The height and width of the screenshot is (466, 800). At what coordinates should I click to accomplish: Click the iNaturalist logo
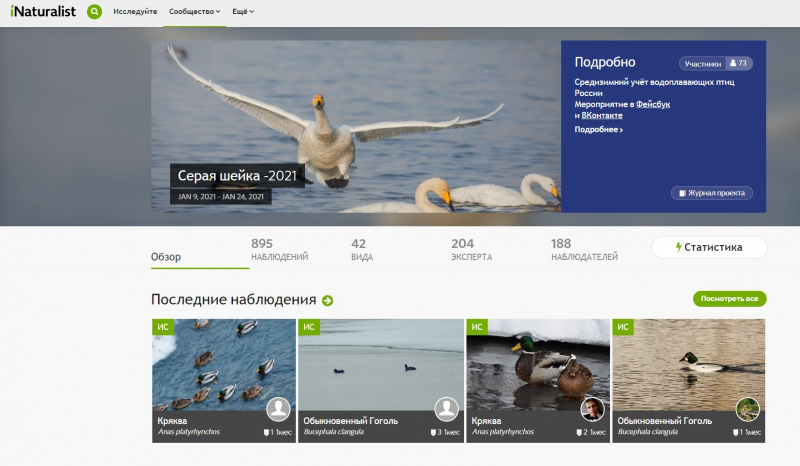click(41, 12)
